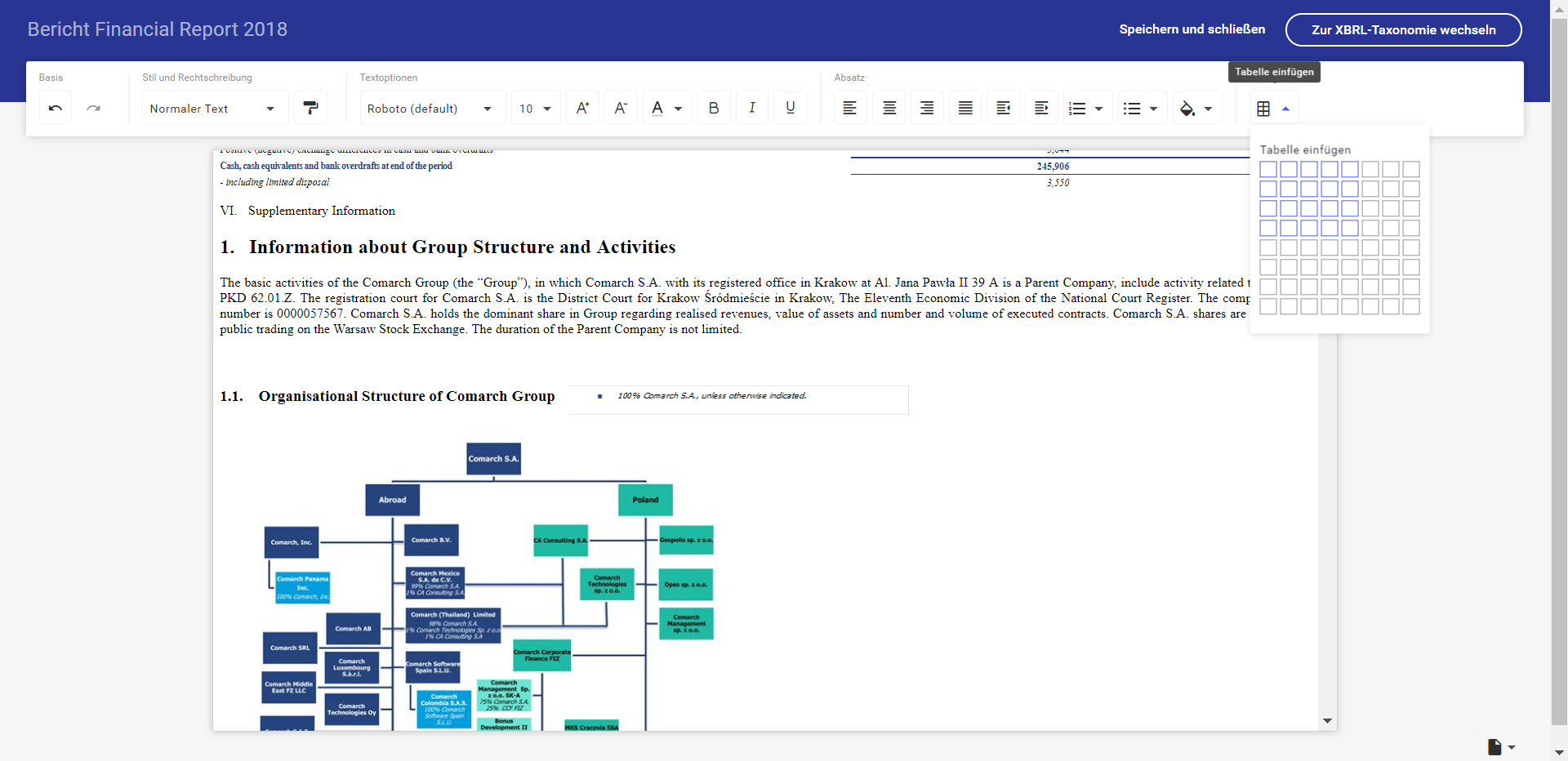Click the value 245,906 in the table
Viewport: 1568px width, 761px height.
coord(1053,167)
